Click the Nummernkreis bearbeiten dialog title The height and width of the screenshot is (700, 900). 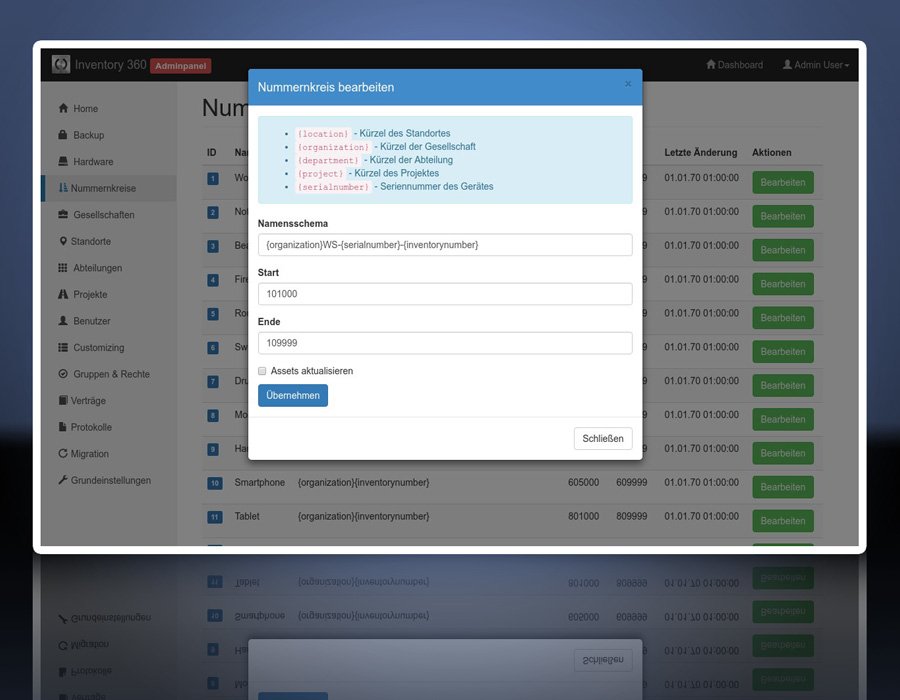point(325,87)
